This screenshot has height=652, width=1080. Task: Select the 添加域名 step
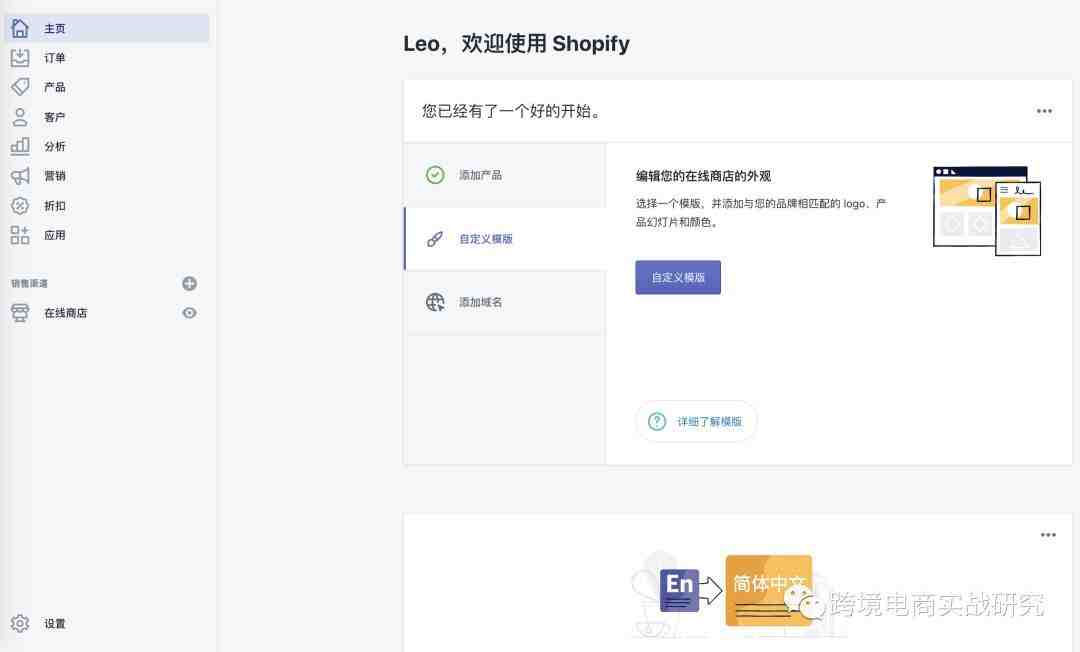[x=505, y=302]
